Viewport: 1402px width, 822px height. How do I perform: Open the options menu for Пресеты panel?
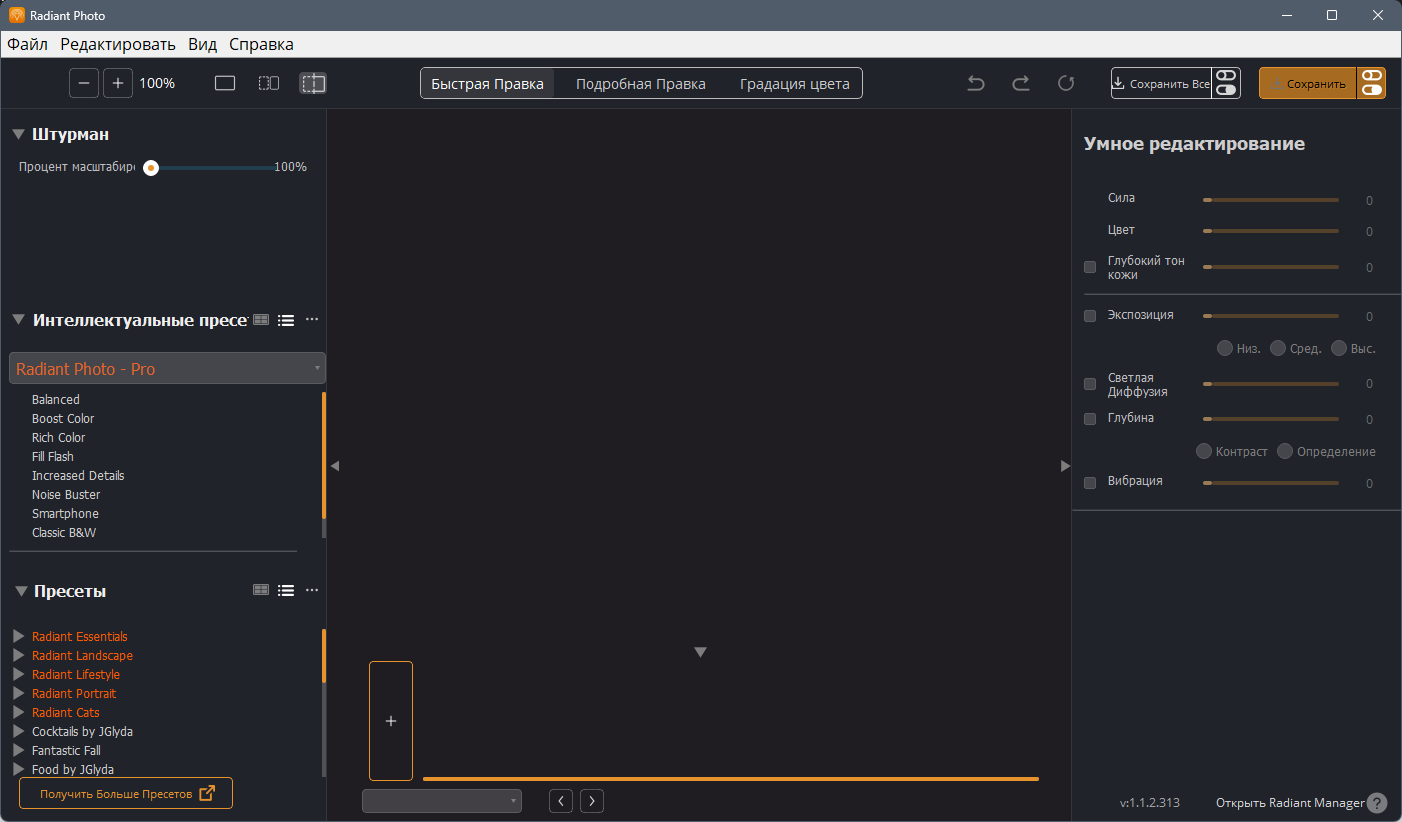(x=311, y=590)
